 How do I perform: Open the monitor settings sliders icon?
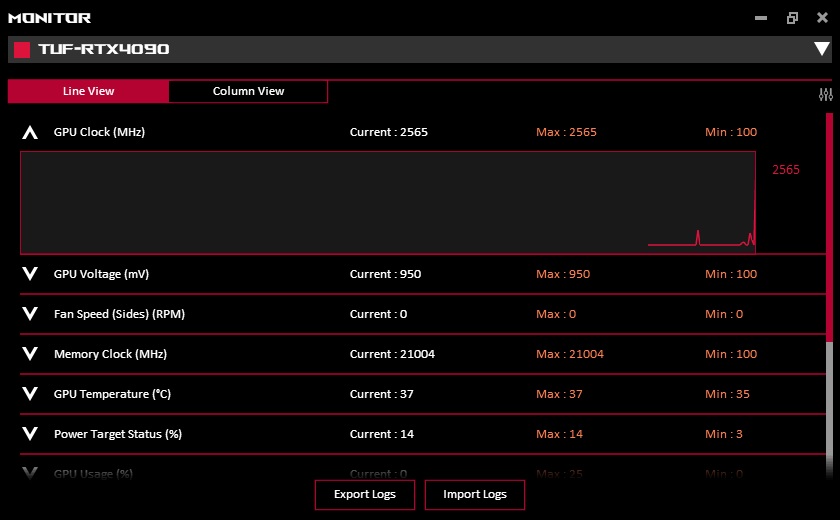826,95
